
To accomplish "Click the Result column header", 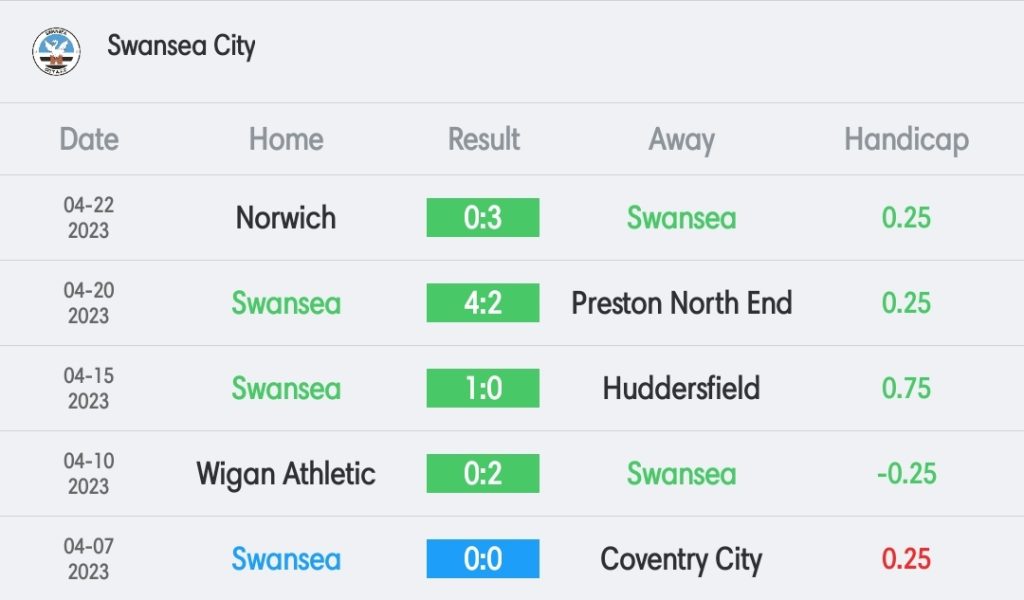I will pos(484,139).
